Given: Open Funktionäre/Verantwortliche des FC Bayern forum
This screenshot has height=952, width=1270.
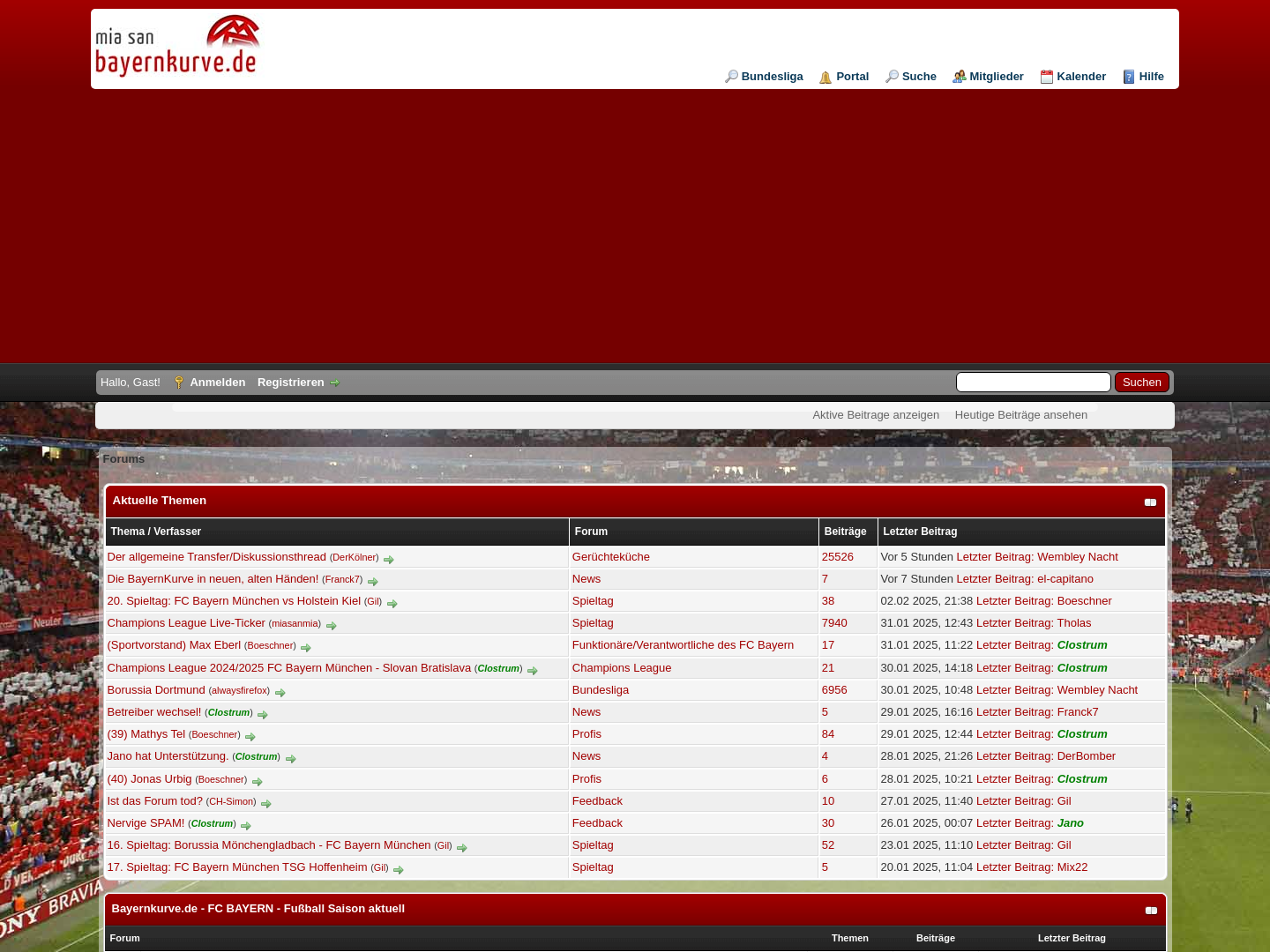Looking at the screenshot, I should click(683, 645).
